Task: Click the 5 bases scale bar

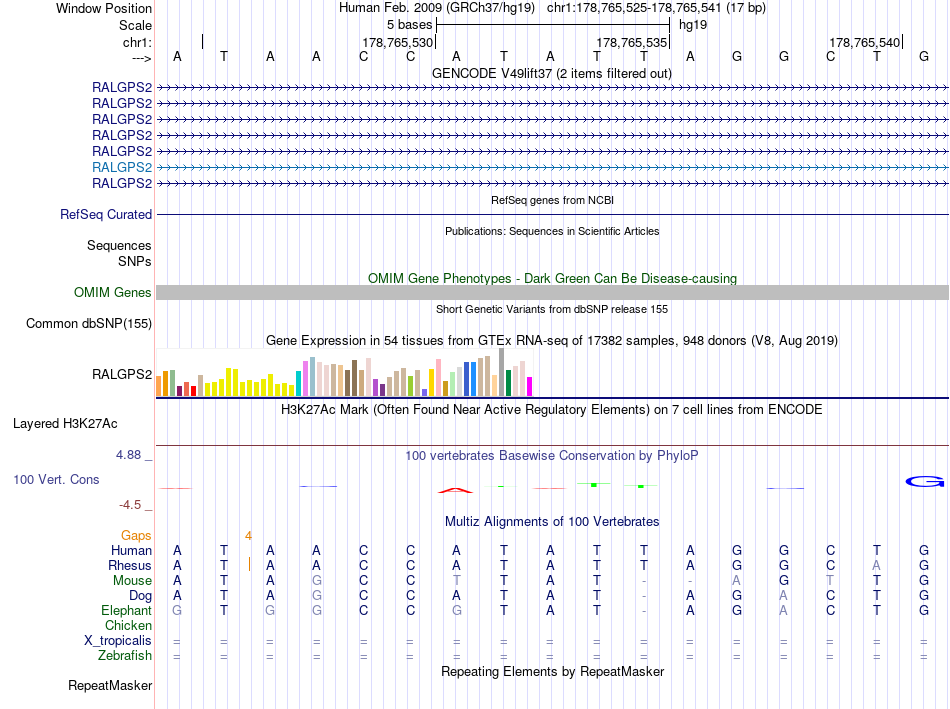Action: coord(553,25)
